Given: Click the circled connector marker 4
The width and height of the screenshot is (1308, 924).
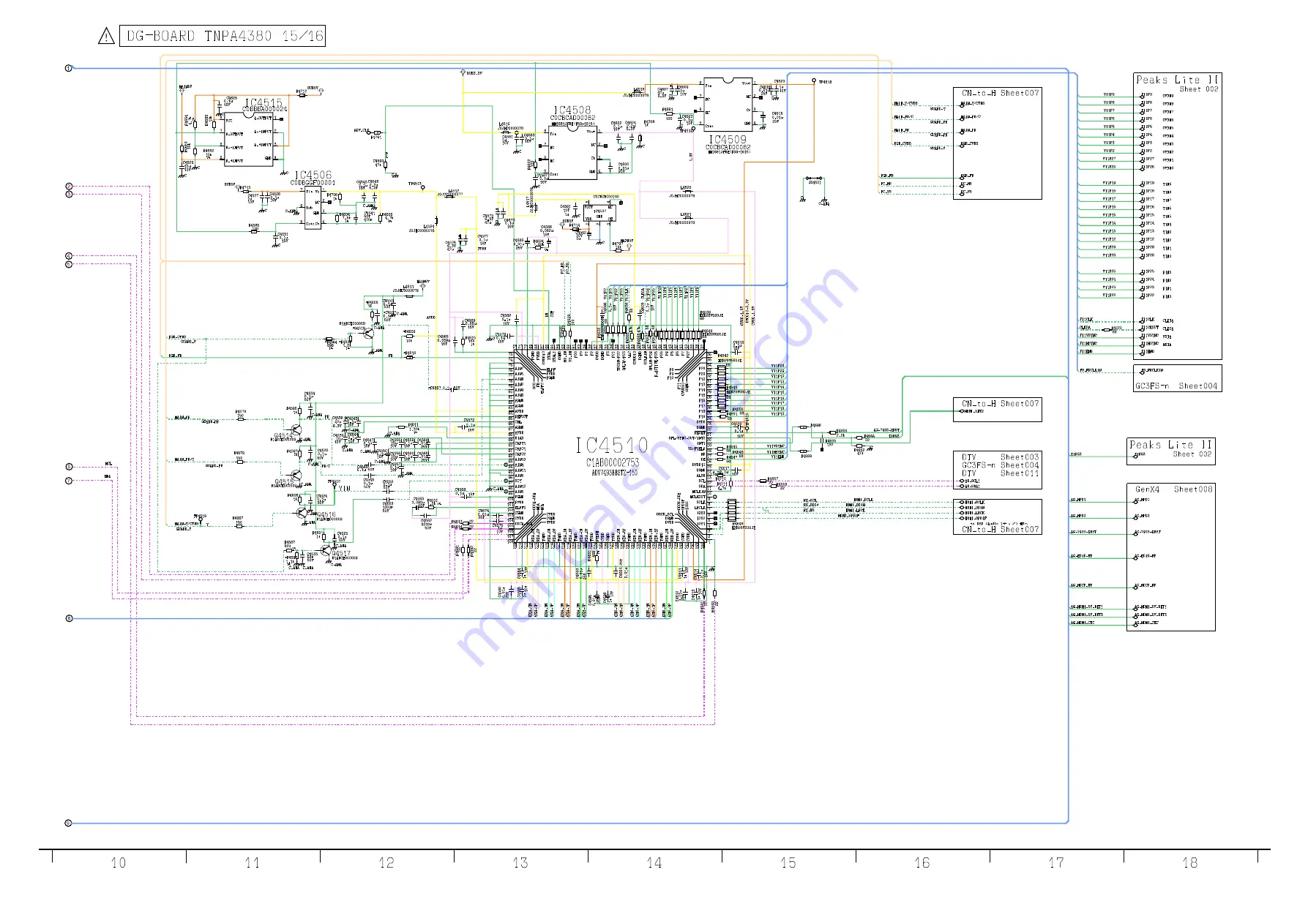Looking at the screenshot, I should [x=69, y=256].
